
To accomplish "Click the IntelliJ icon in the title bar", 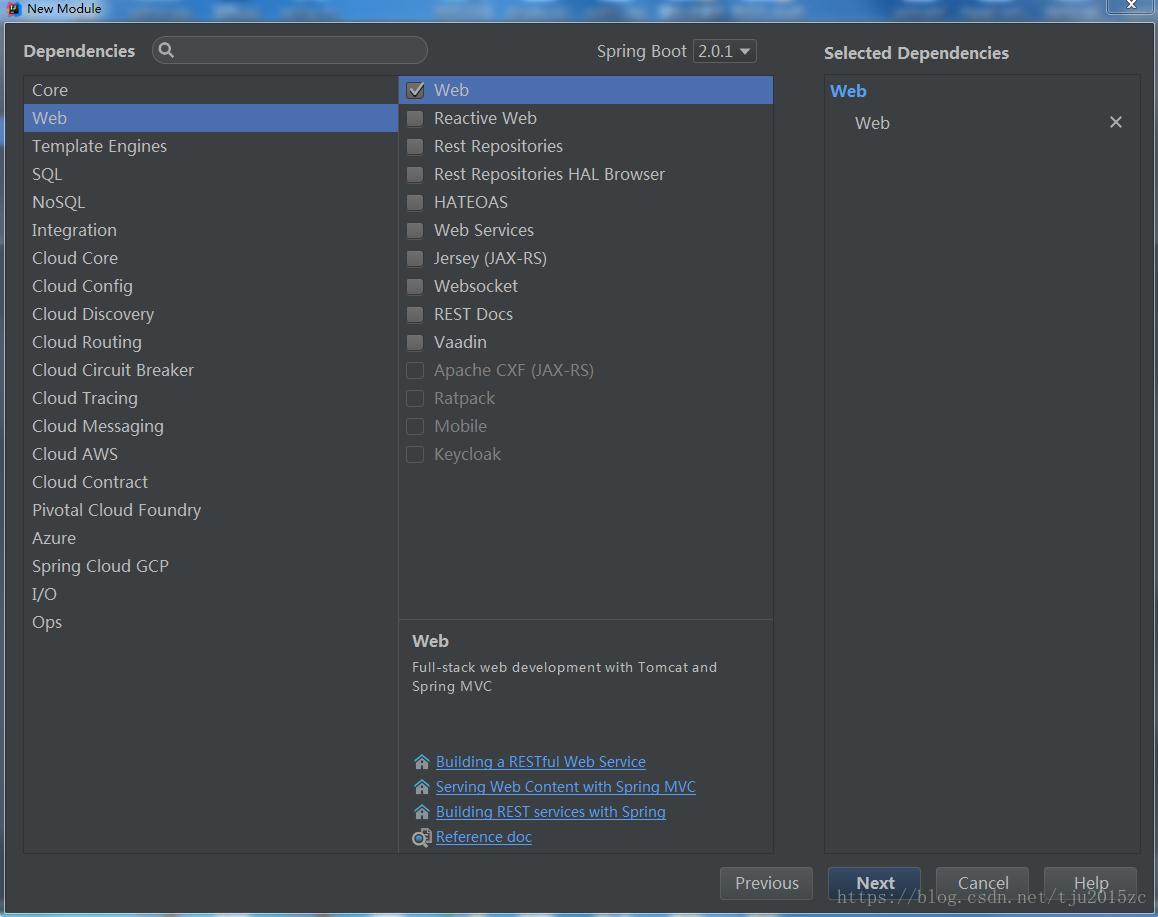I will [13, 9].
